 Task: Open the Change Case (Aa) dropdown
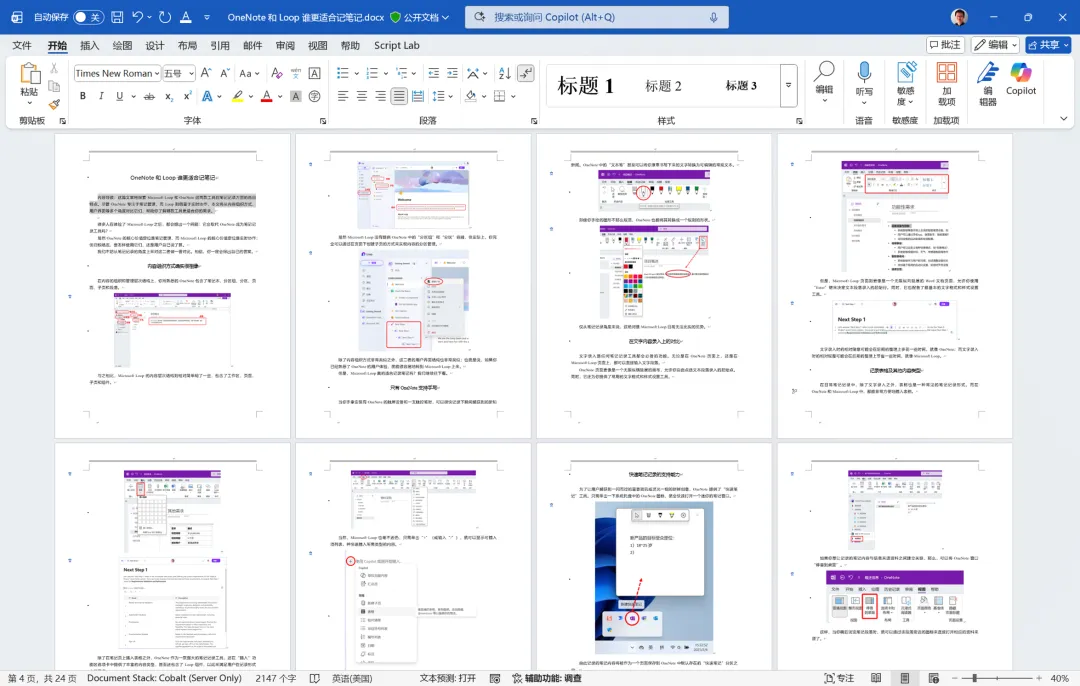pos(249,73)
